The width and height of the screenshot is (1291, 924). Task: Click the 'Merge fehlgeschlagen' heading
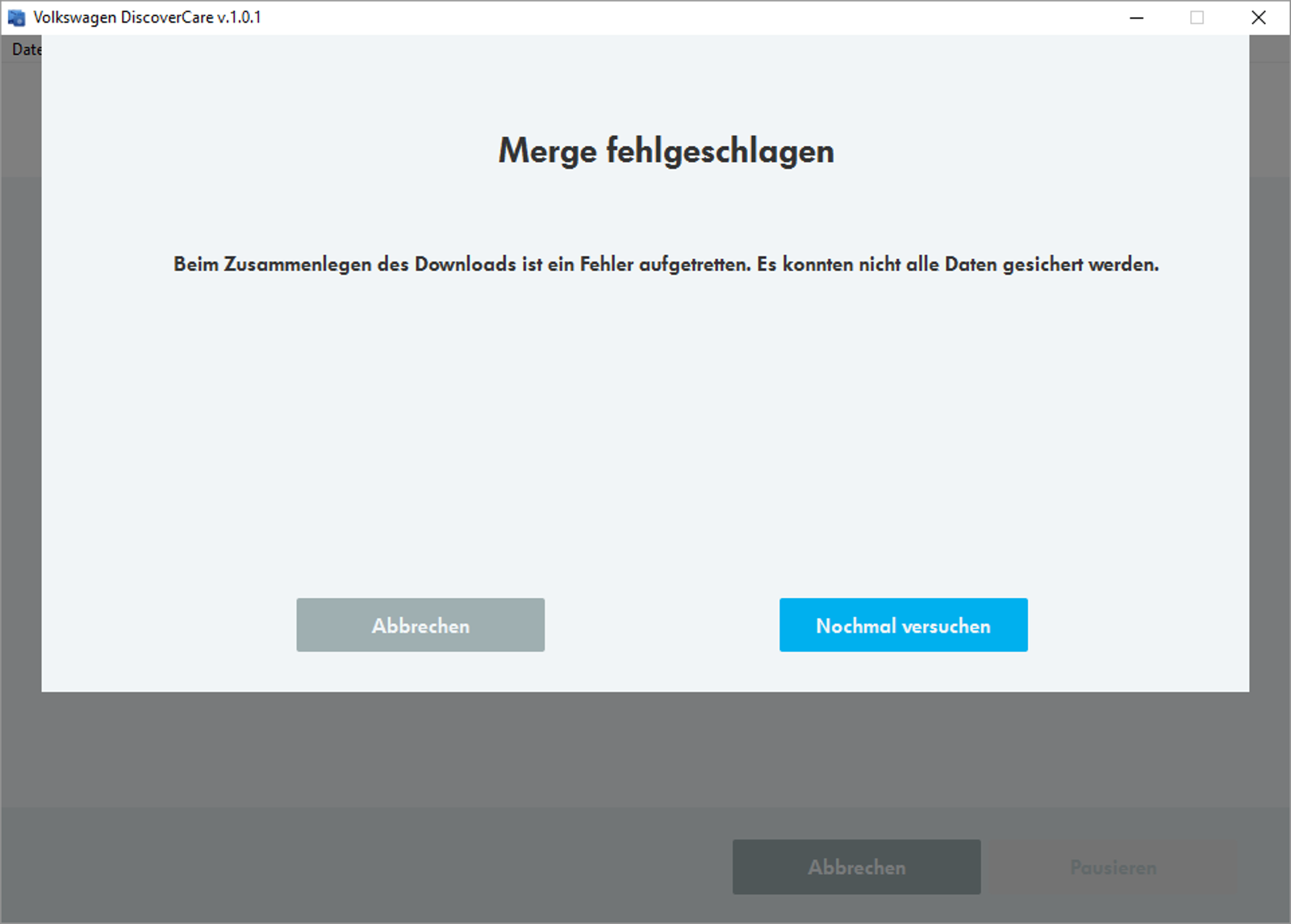click(x=666, y=151)
